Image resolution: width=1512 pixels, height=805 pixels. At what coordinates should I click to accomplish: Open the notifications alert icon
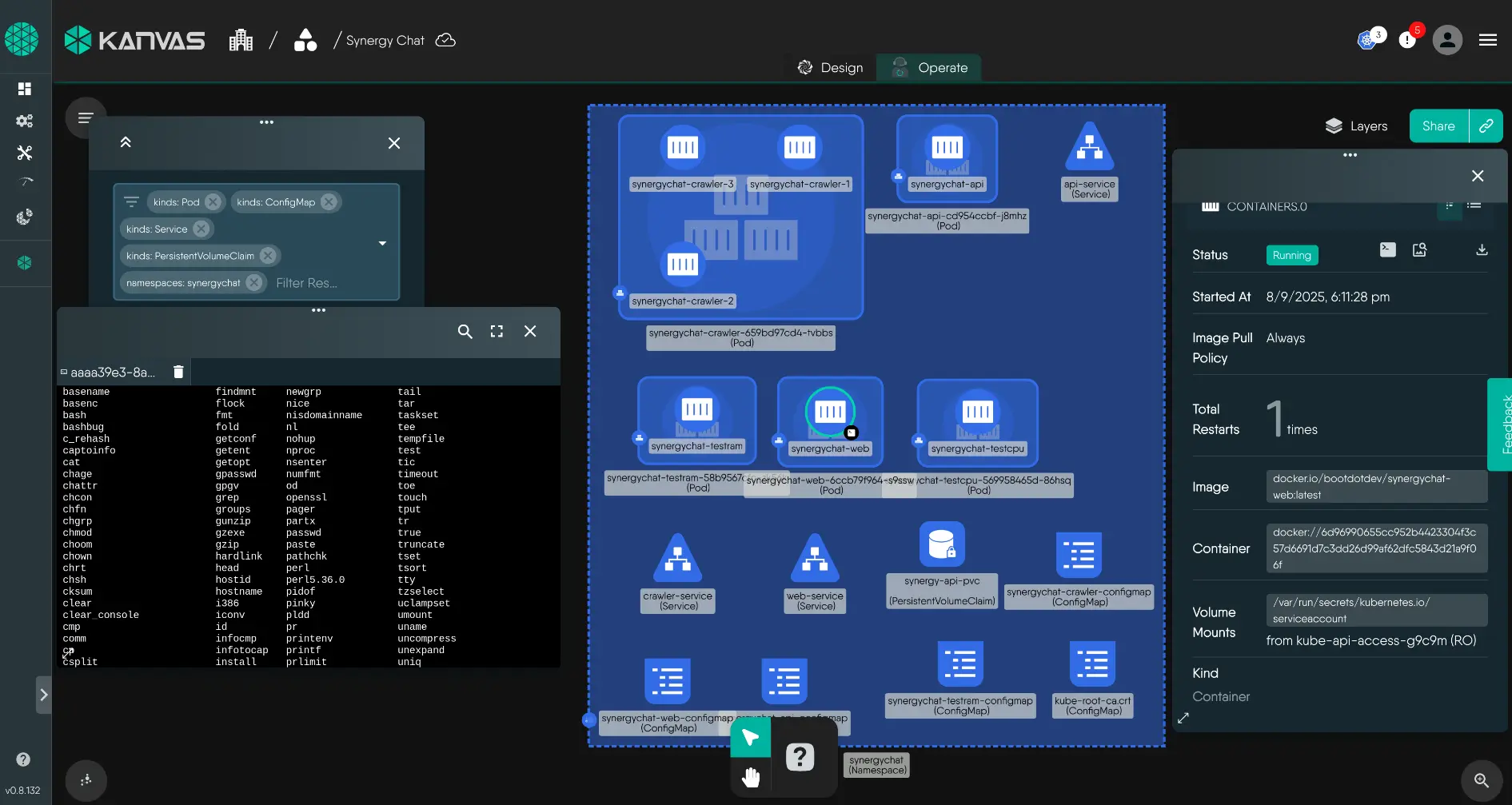pos(1407,40)
